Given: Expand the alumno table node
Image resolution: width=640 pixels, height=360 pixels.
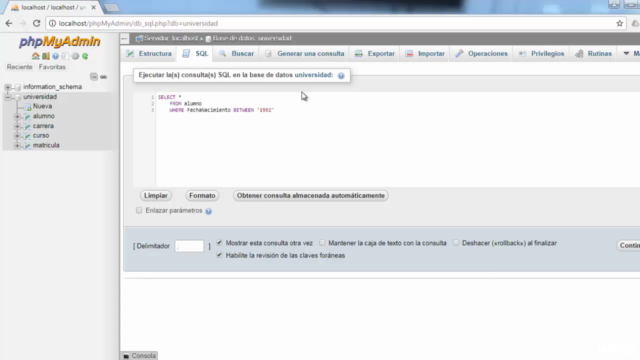Looking at the screenshot, I should coord(17,116).
